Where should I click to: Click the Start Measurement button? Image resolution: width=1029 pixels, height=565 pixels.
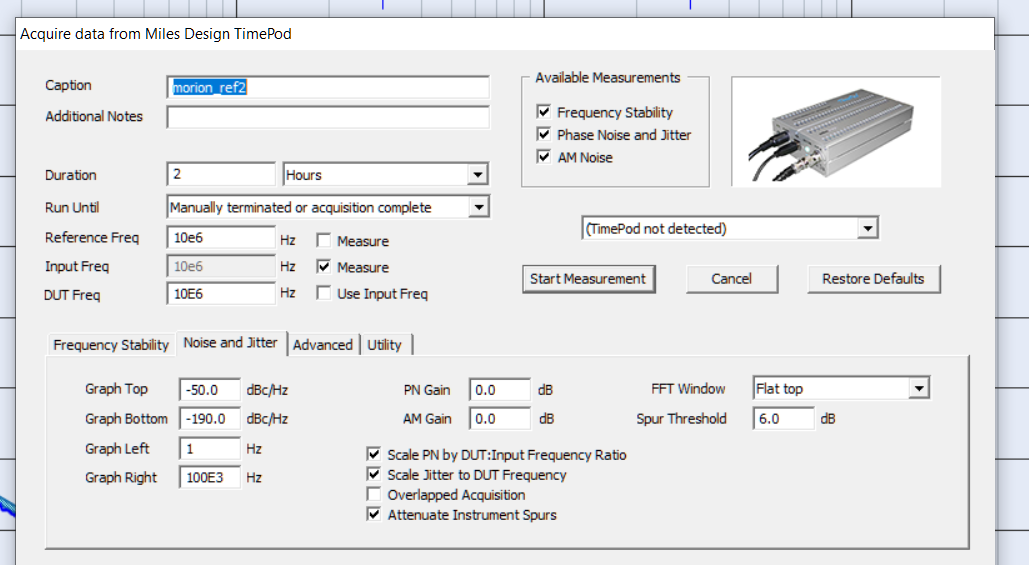(x=588, y=279)
